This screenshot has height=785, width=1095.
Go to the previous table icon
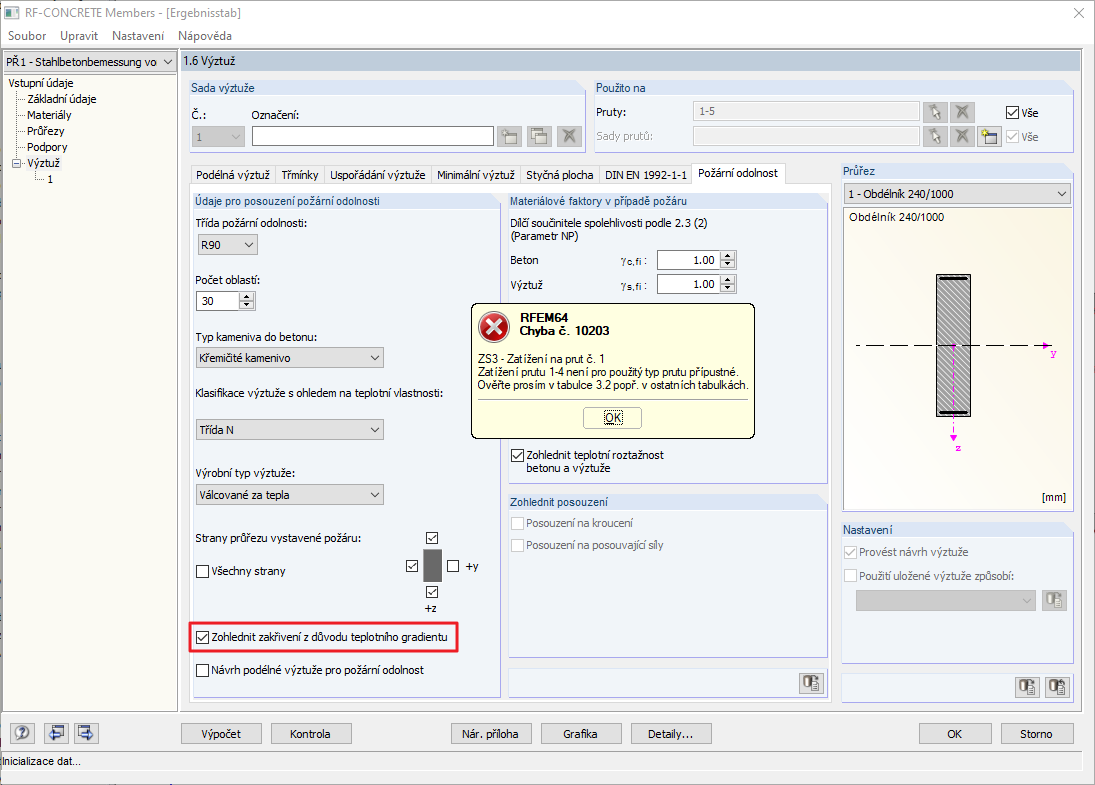click(56, 733)
